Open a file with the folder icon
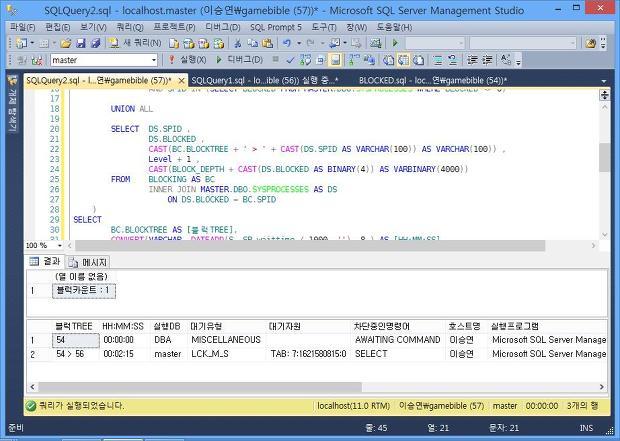The height and width of the screenshot is (441, 620). click(66, 43)
